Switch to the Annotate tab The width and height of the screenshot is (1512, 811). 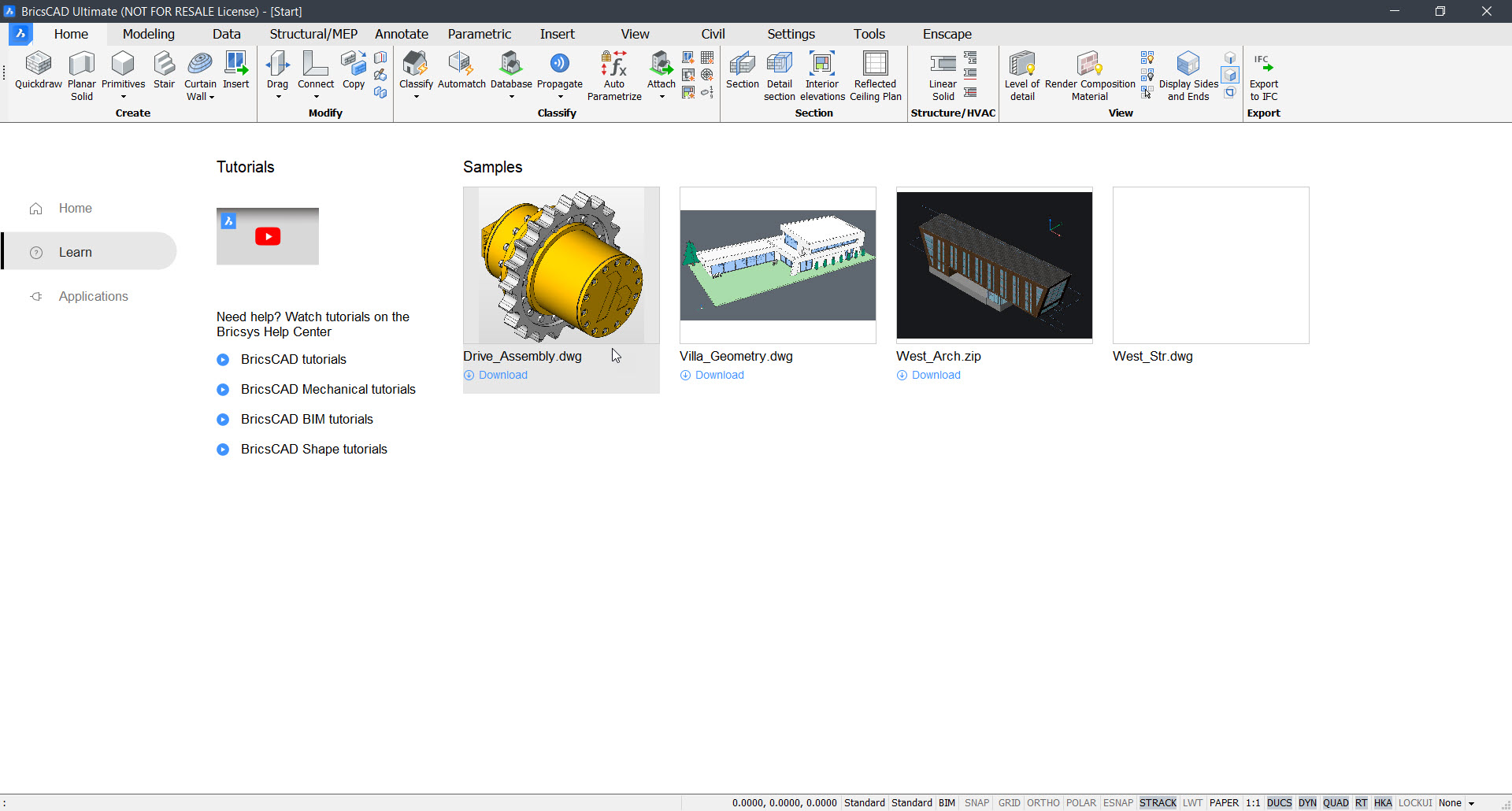pyautogui.click(x=402, y=34)
